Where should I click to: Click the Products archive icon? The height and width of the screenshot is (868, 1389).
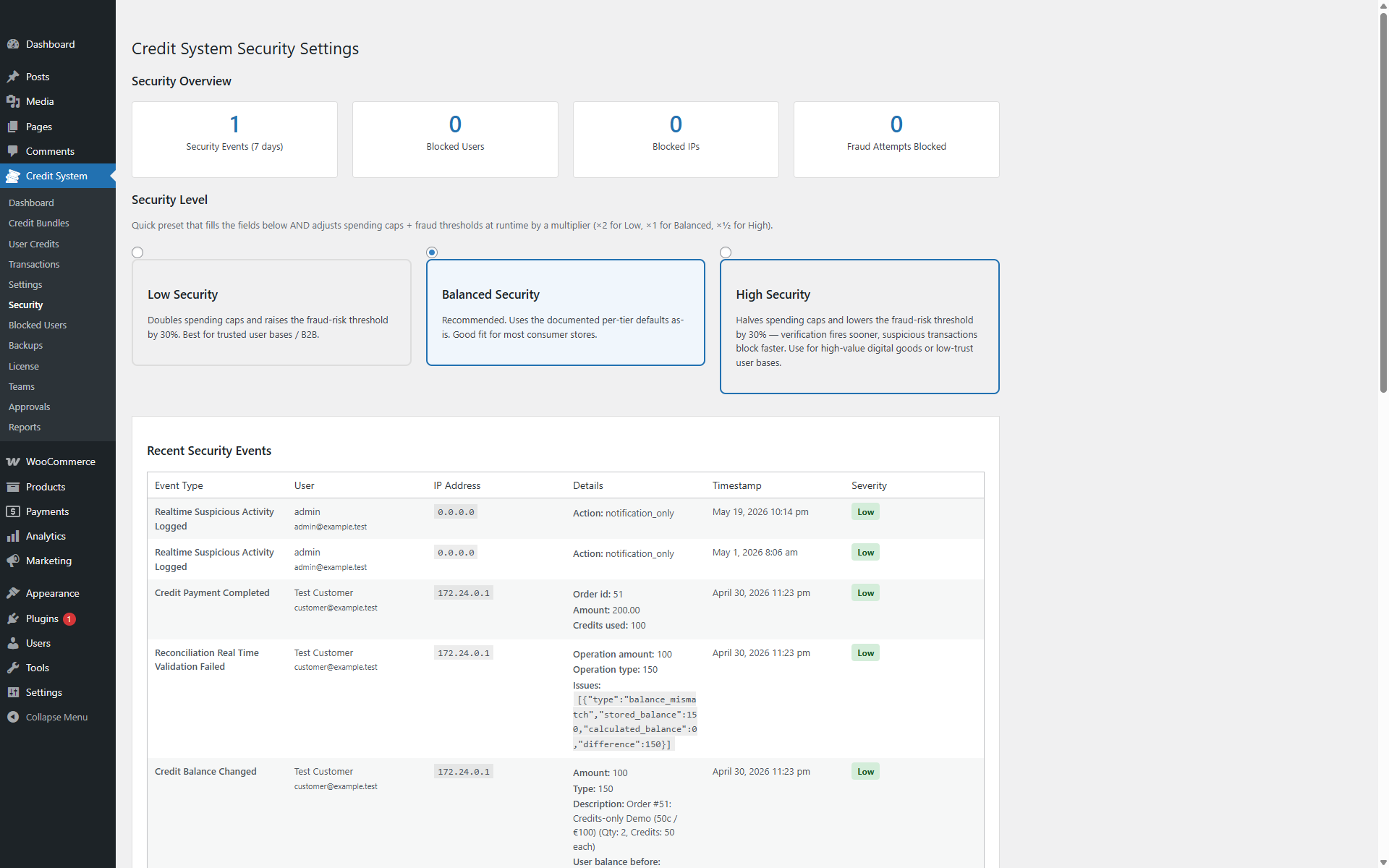coord(13,487)
